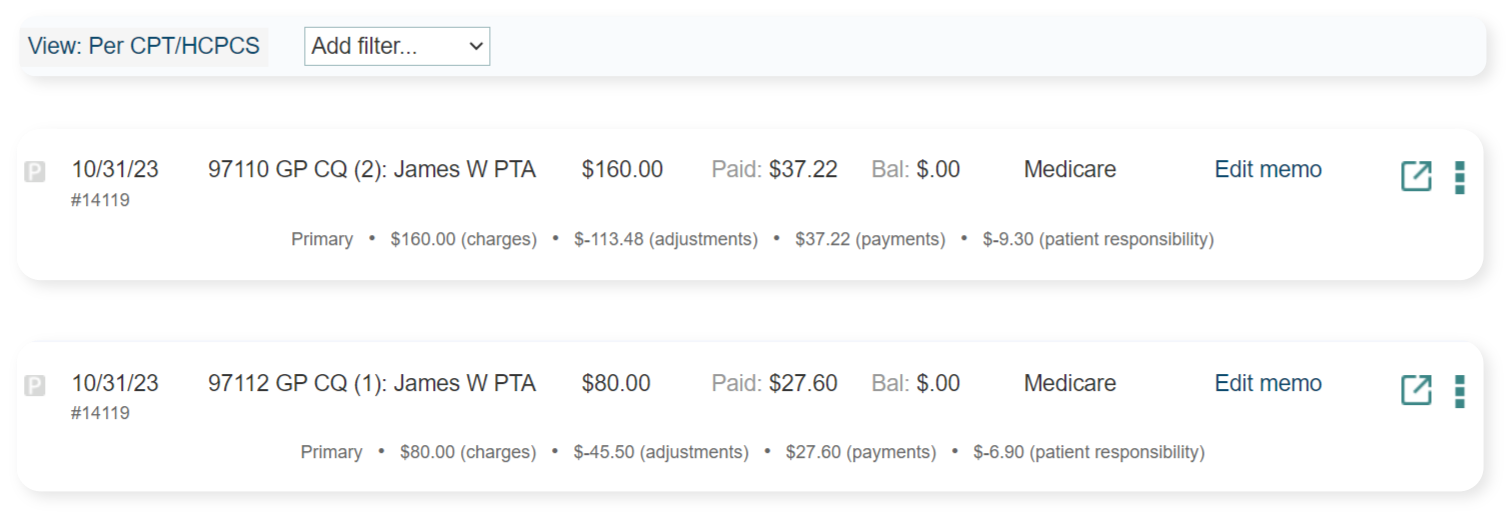1509x514 pixels.
Task: Click the Medicare payer on the 97110 row
Action: tap(1070, 170)
